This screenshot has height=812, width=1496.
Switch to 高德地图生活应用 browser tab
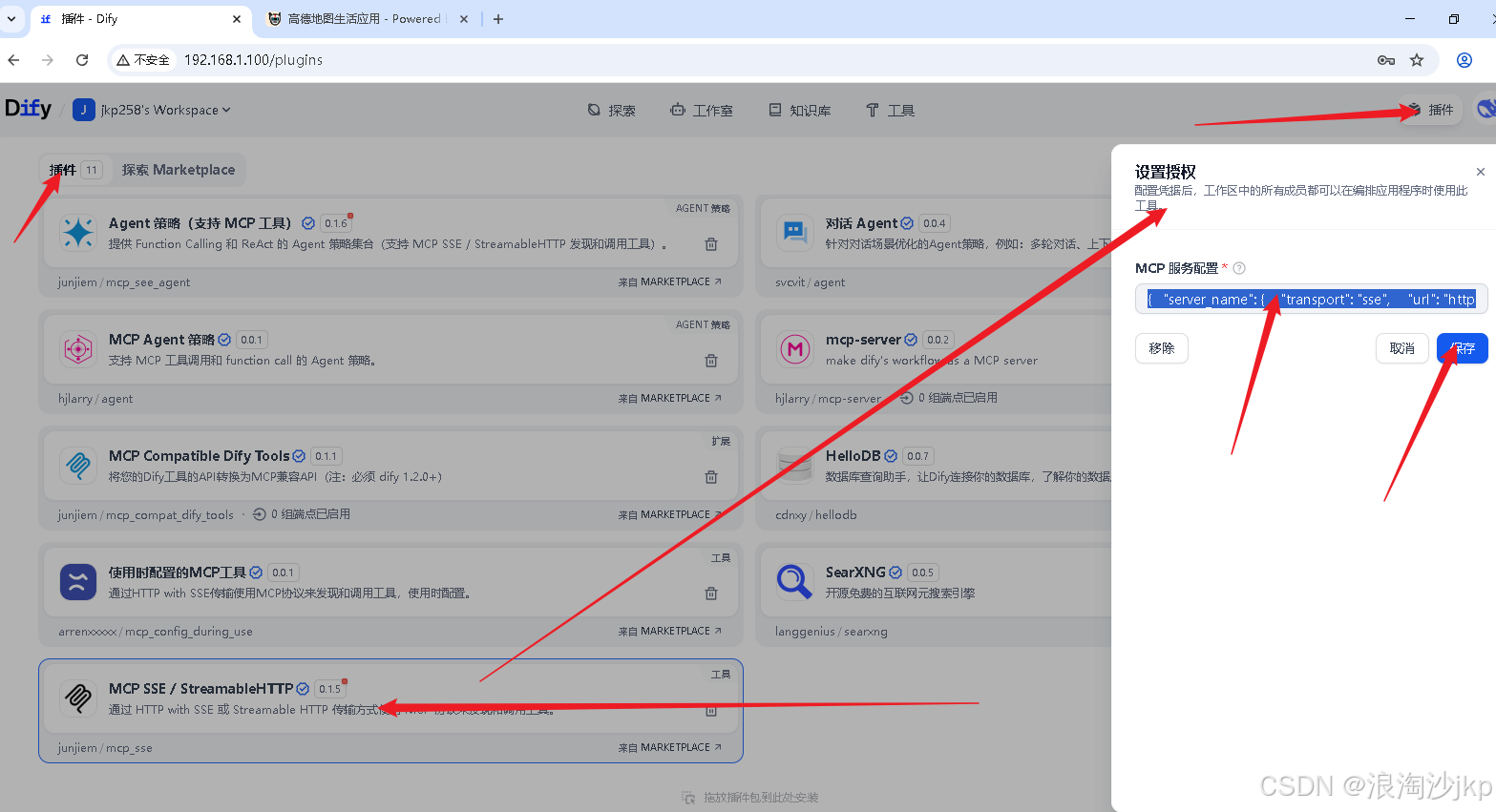tap(363, 19)
